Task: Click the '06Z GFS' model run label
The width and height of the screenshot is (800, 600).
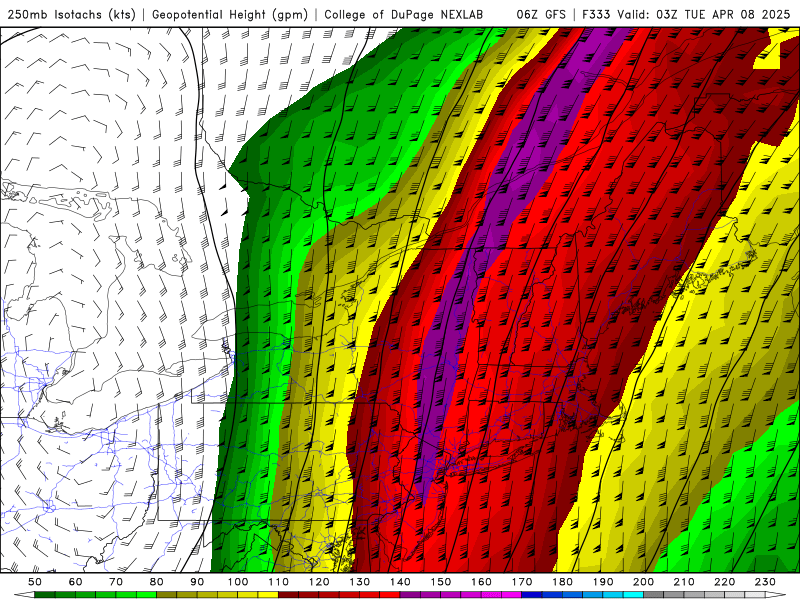Action: [x=541, y=15]
